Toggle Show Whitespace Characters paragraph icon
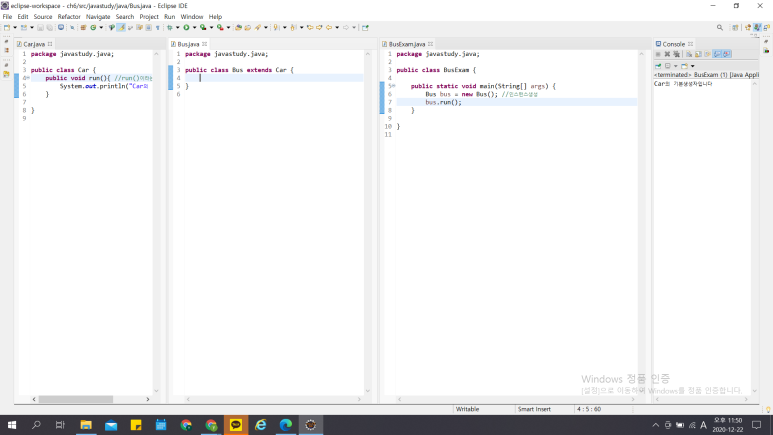Image resolution: width=773 pixels, height=435 pixels. (x=158, y=28)
